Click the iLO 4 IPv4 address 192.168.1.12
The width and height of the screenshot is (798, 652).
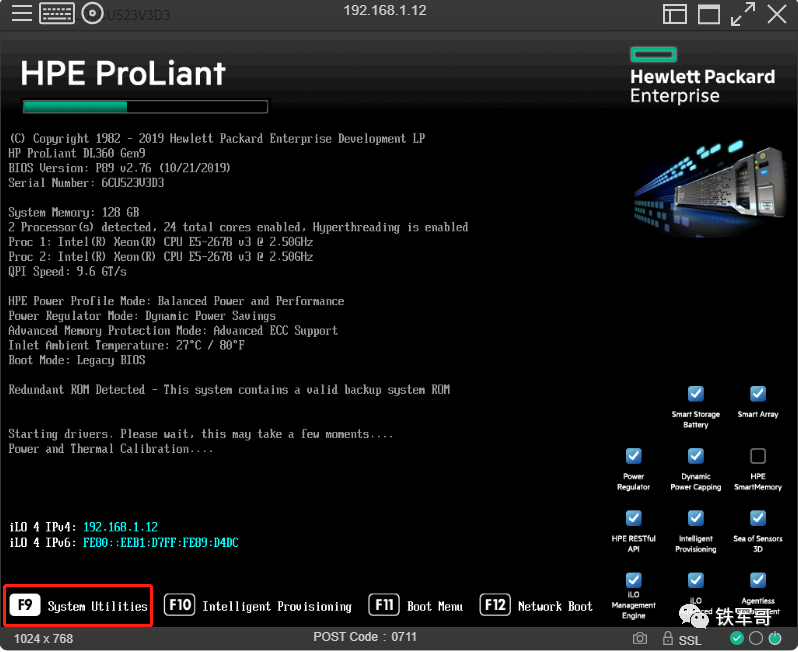coord(121,527)
